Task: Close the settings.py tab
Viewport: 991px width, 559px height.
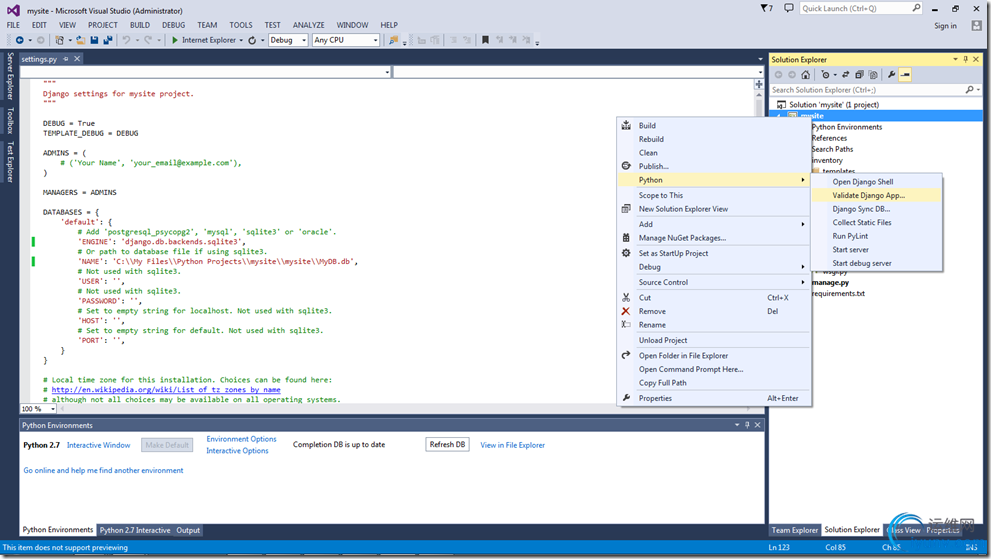Action: pos(77,59)
